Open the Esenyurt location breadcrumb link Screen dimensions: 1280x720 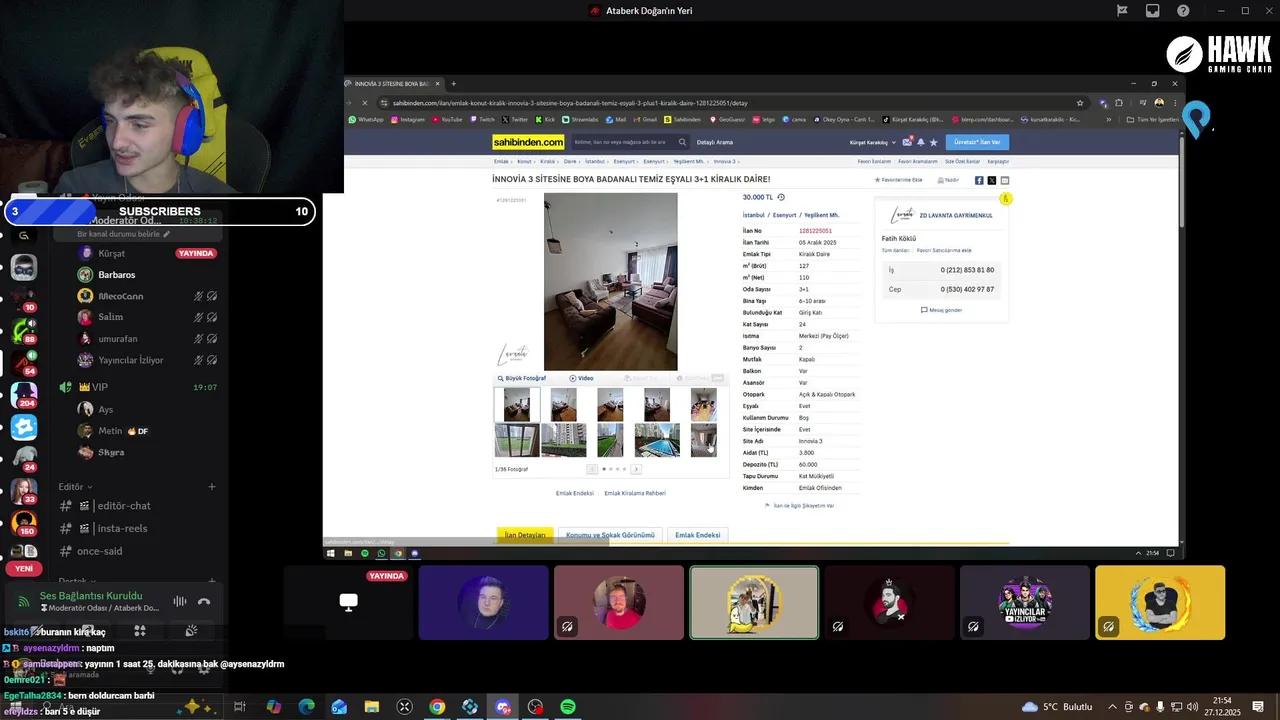tap(785, 215)
